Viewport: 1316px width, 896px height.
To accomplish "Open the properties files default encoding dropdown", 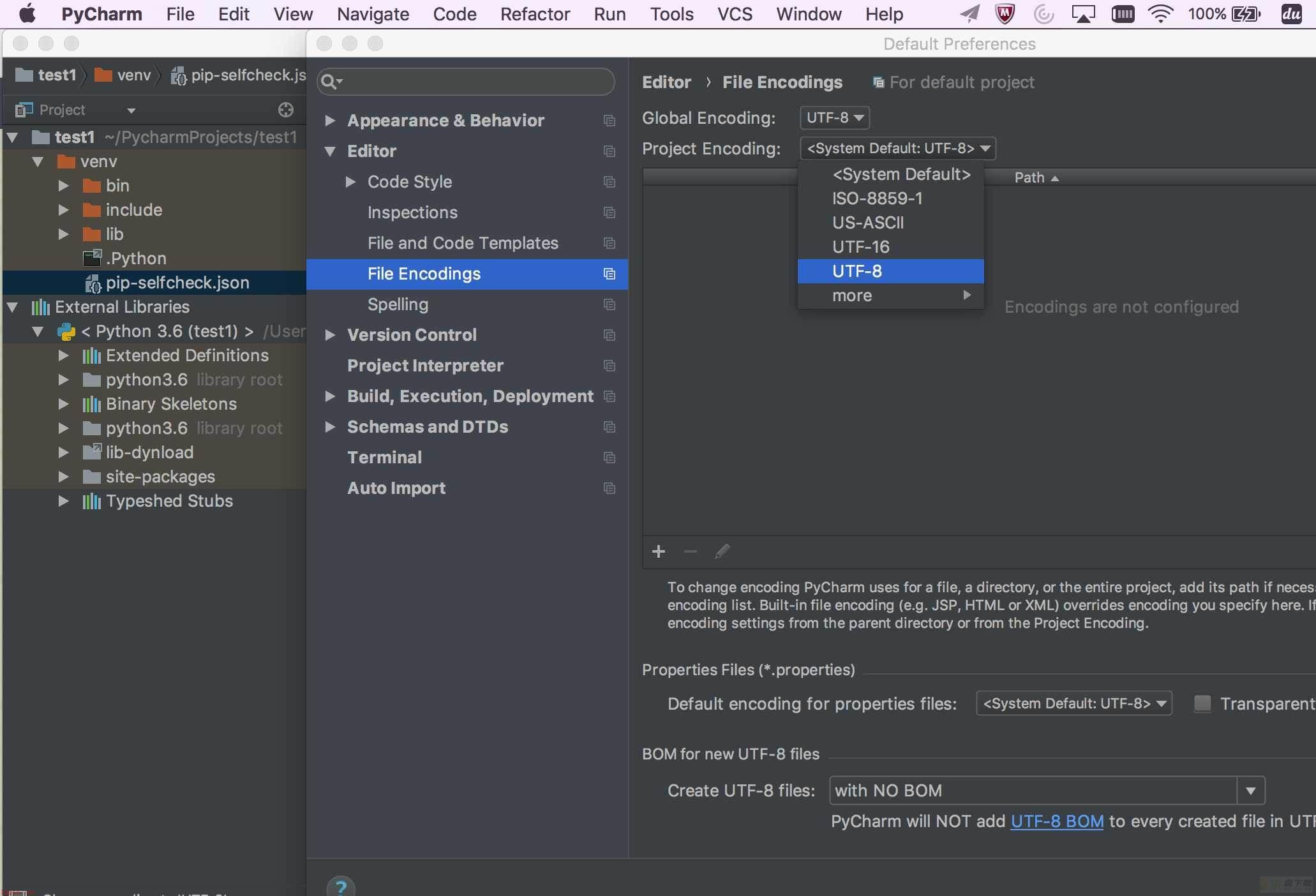I will click(1074, 703).
